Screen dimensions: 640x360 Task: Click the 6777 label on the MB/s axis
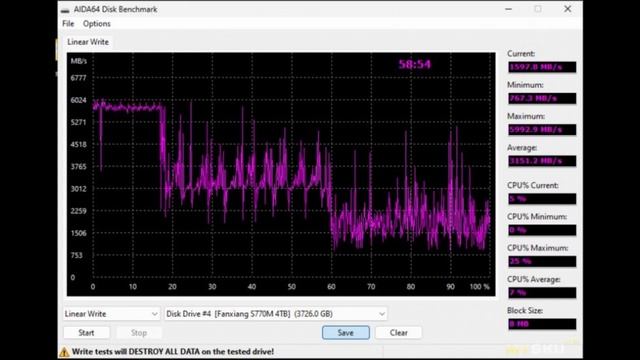(78, 78)
